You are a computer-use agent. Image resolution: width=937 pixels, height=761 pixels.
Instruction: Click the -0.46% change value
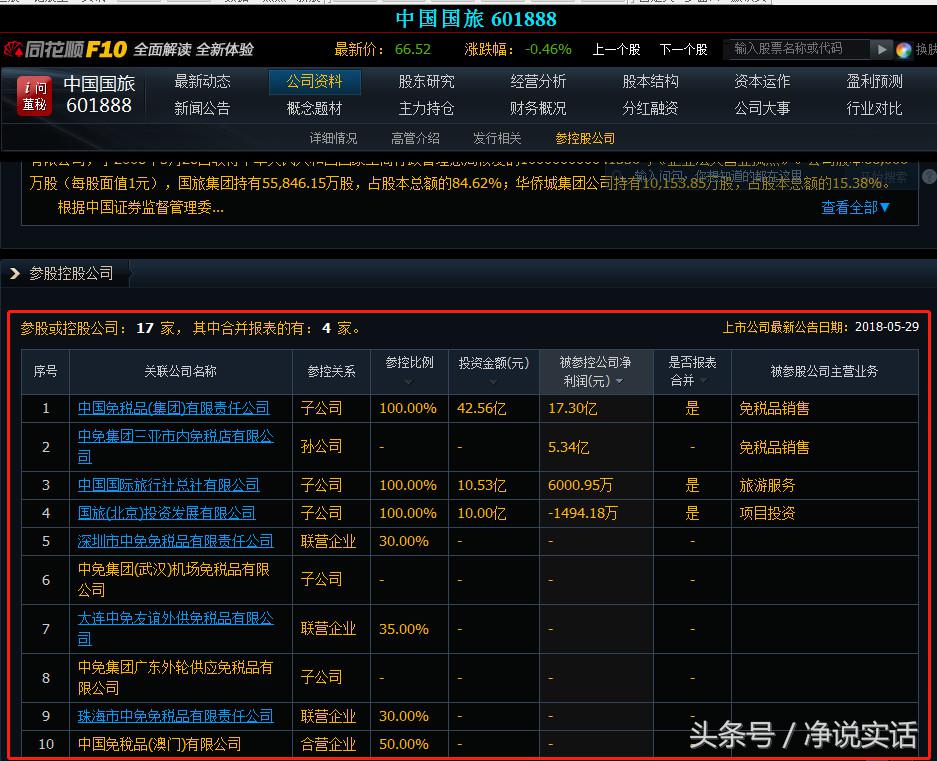coord(548,49)
